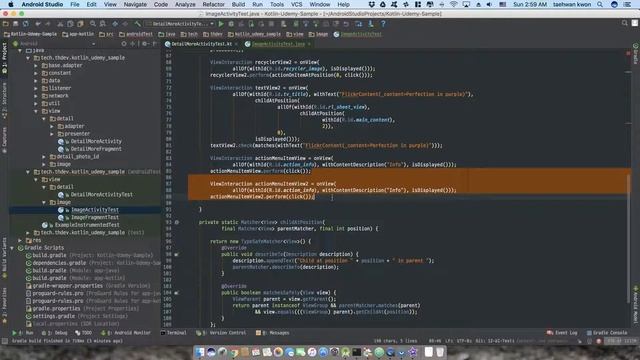Viewport: 640px width, 360px height.
Task: Expand the res folder
Action: 20,240
